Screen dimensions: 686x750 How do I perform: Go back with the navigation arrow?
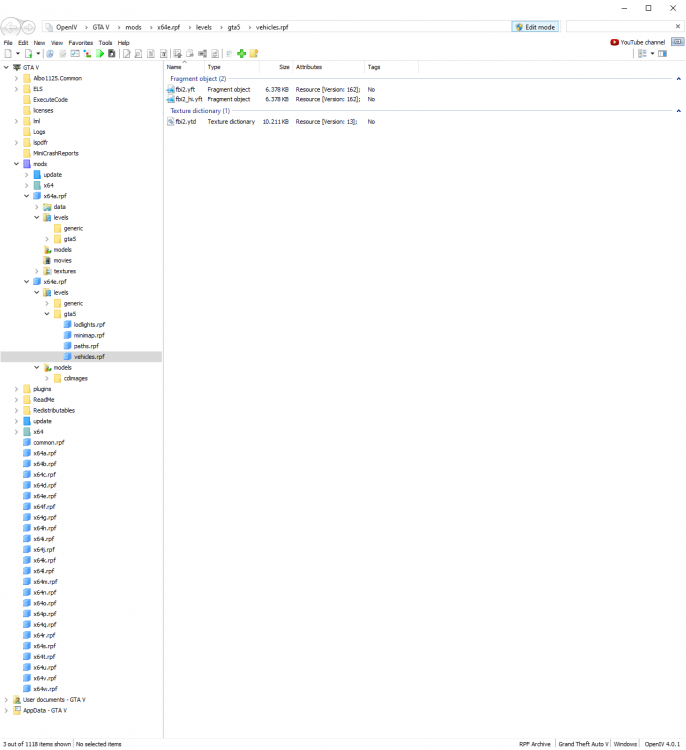11,27
